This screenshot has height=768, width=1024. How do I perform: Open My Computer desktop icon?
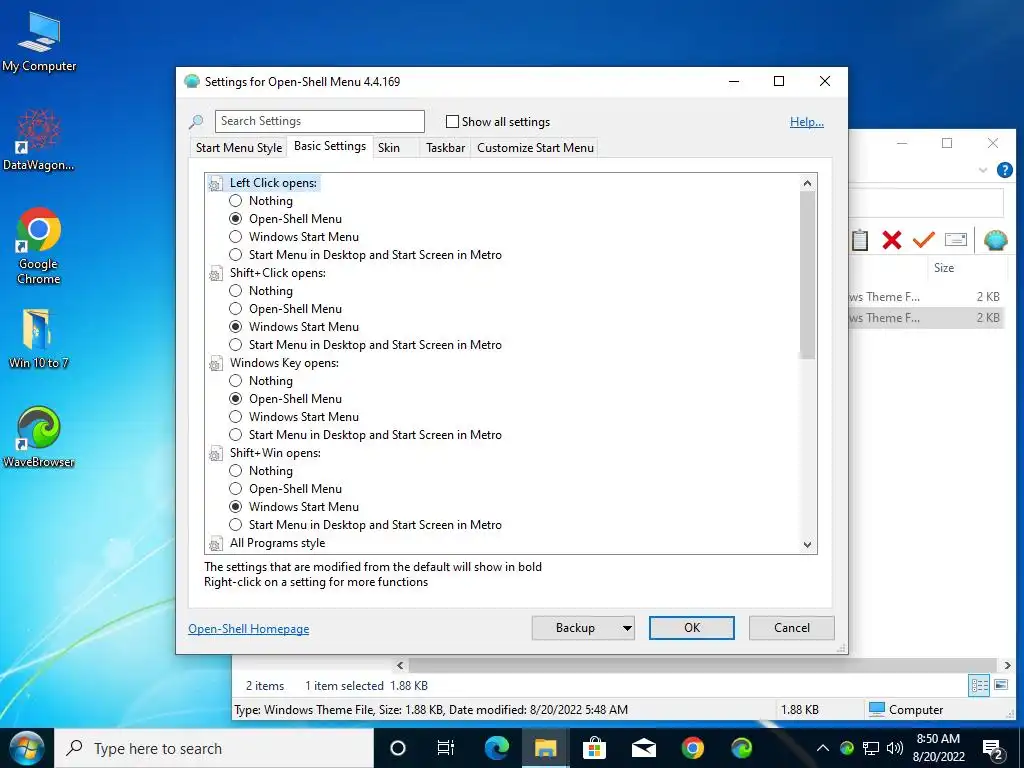(39, 42)
